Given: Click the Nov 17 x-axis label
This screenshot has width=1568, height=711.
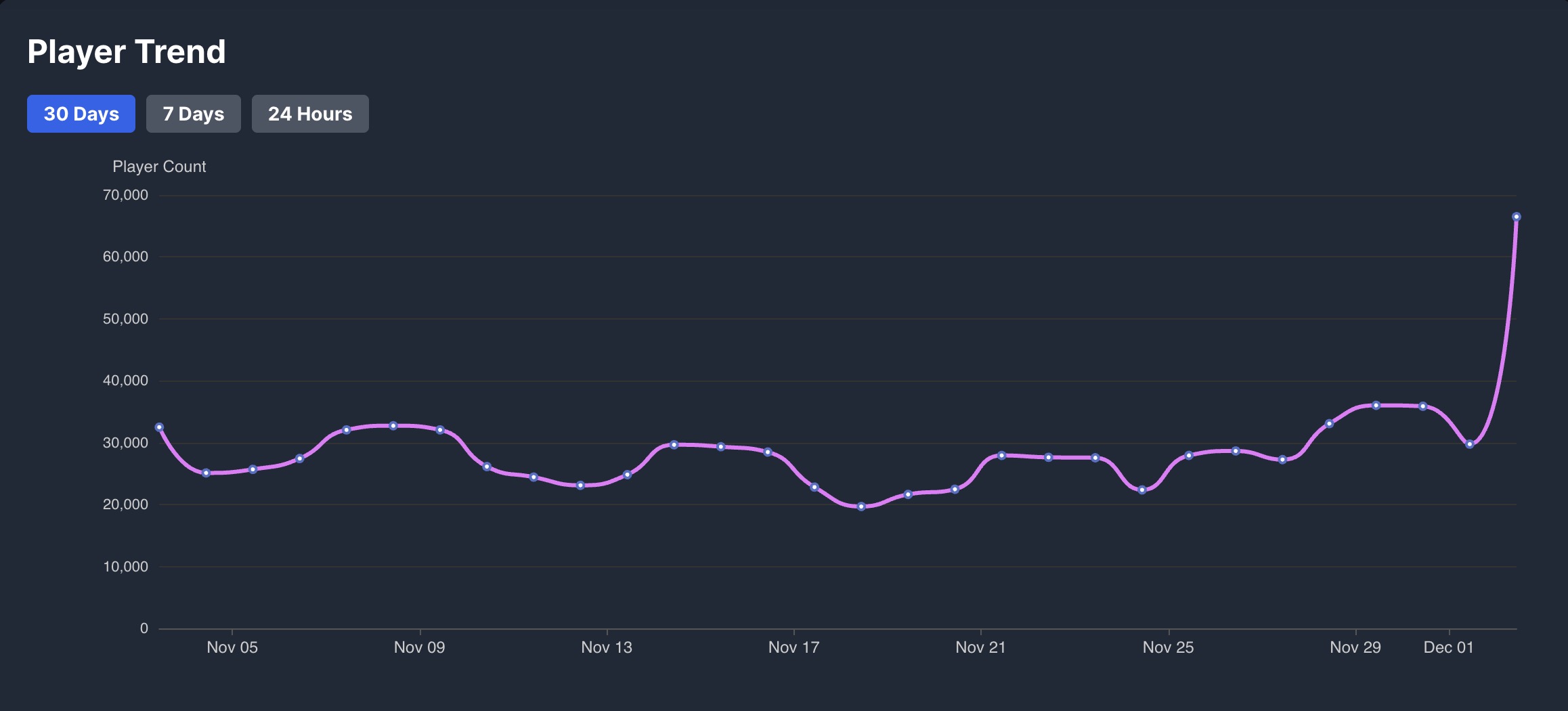Looking at the screenshot, I should coord(793,647).
